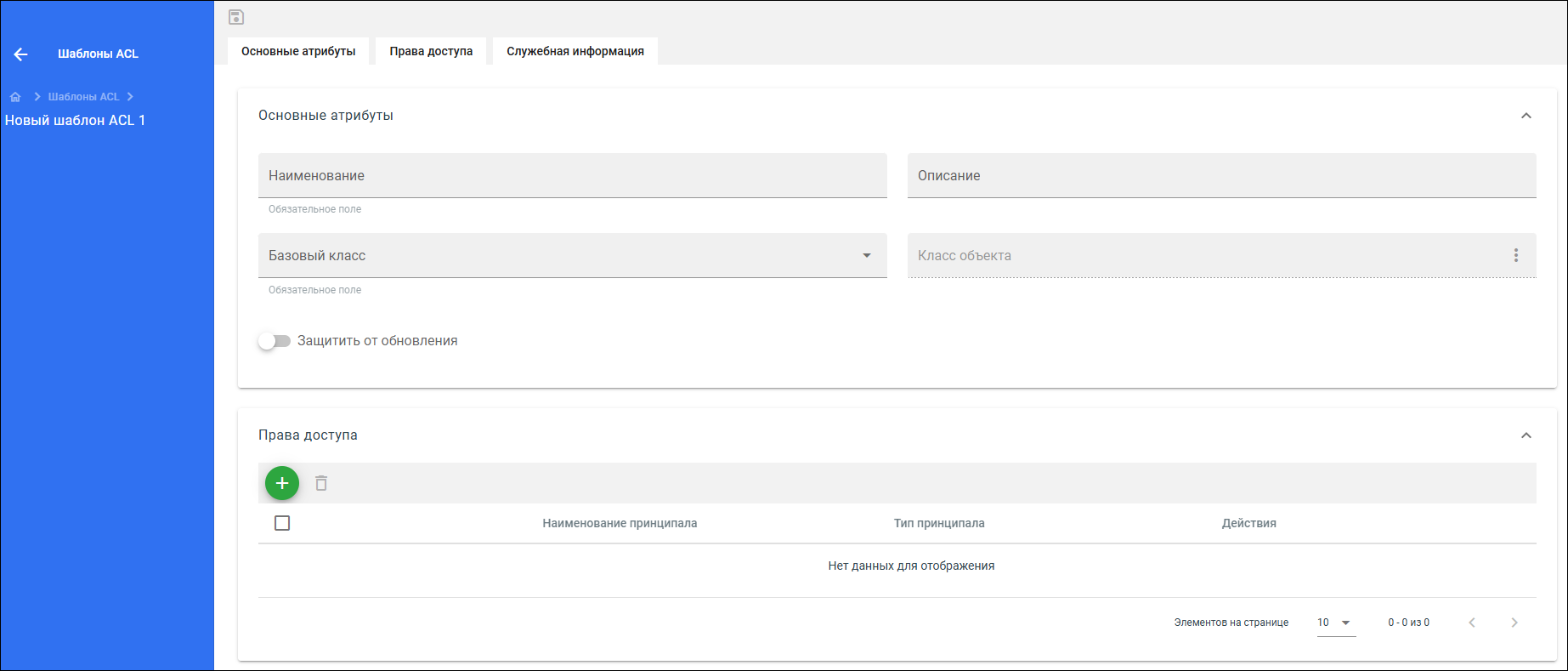Viewport: 1568px width, 671px height.
Task: Change the items per page dropdown
Action: point(1336,623)
